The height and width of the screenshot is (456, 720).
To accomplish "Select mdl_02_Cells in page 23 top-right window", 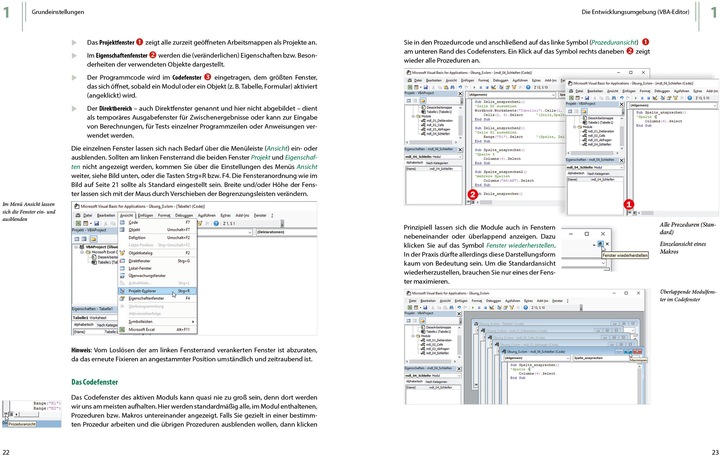I will pos(594,135).
